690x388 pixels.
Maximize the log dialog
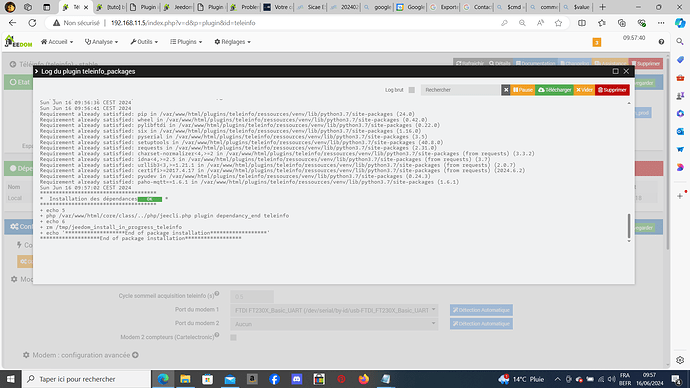pyautogui.click(x=615, y=71)
